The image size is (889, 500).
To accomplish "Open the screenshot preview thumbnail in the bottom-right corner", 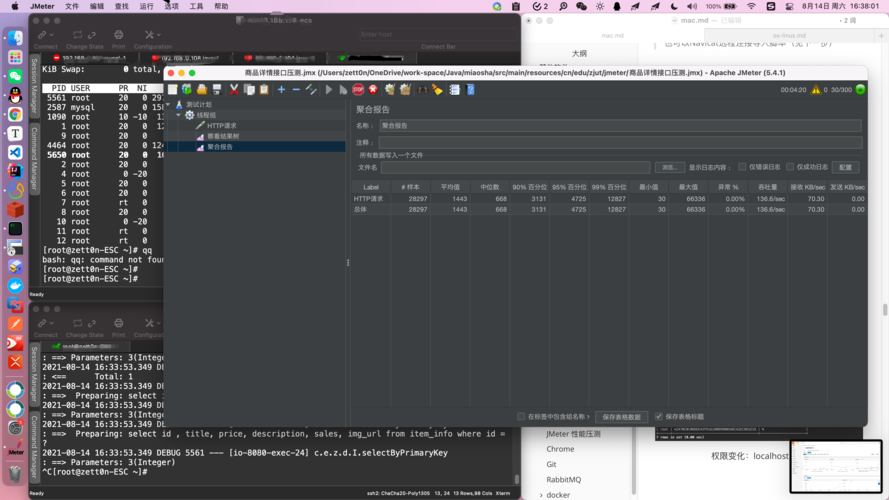I will click(836, 466).
